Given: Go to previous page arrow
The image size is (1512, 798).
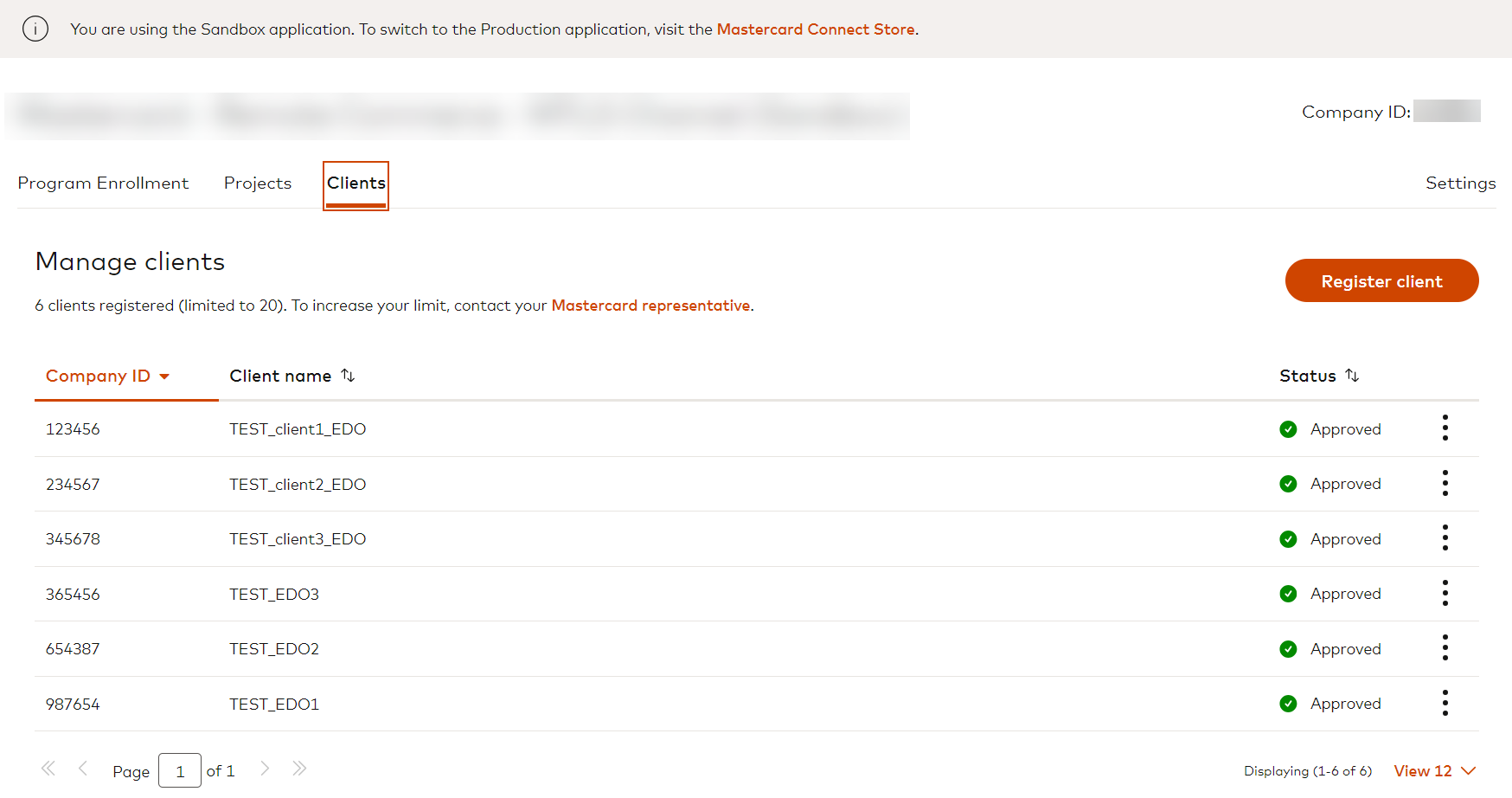Looking at the screenshot, I should pyautogui.click(x=83, y=769).
